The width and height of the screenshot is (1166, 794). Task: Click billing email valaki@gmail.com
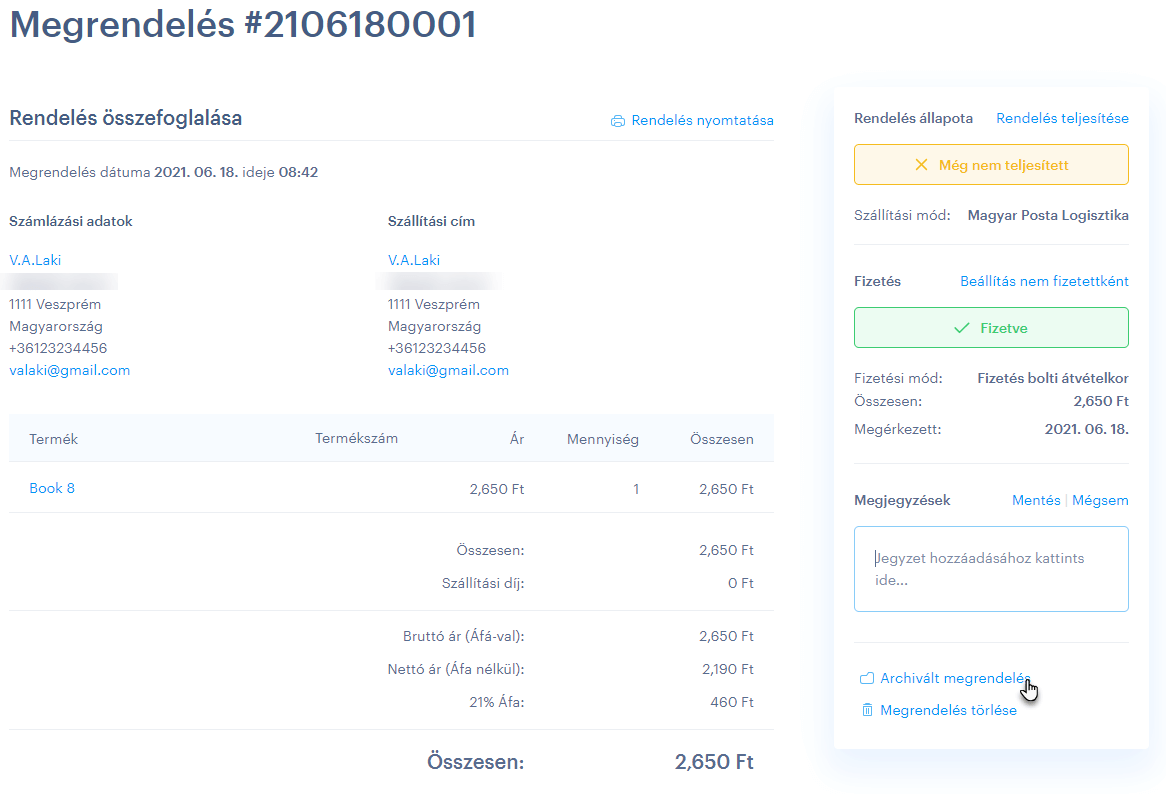pos(69,370)
